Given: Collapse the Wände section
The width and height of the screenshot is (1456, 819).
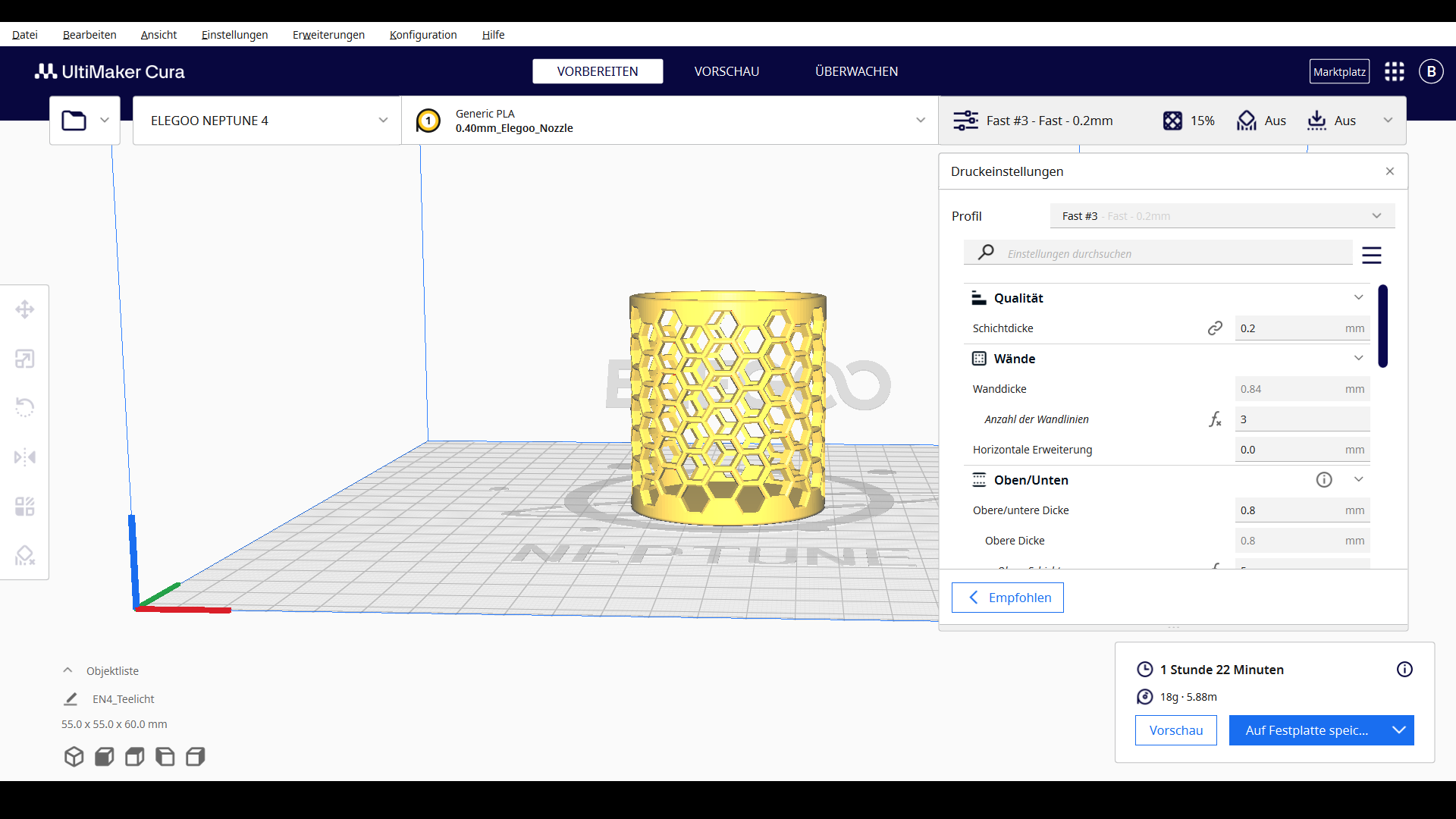Looking at the screenshot, I should click(x=1358, y=359).
